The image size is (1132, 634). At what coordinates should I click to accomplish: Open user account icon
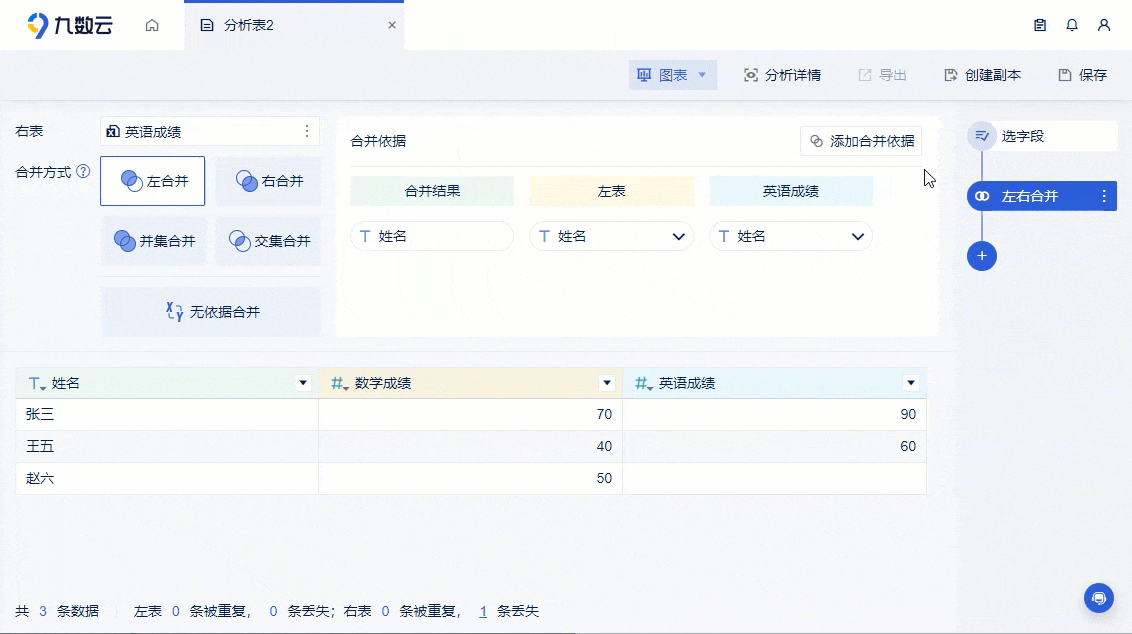pos(1104,25)
